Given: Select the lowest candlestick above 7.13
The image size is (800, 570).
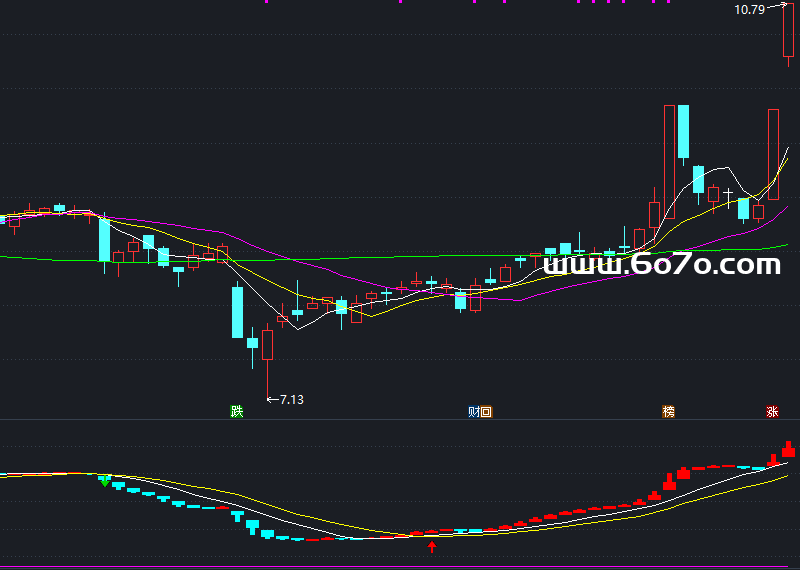Looking at the screenshot, I should pos(267,345).
